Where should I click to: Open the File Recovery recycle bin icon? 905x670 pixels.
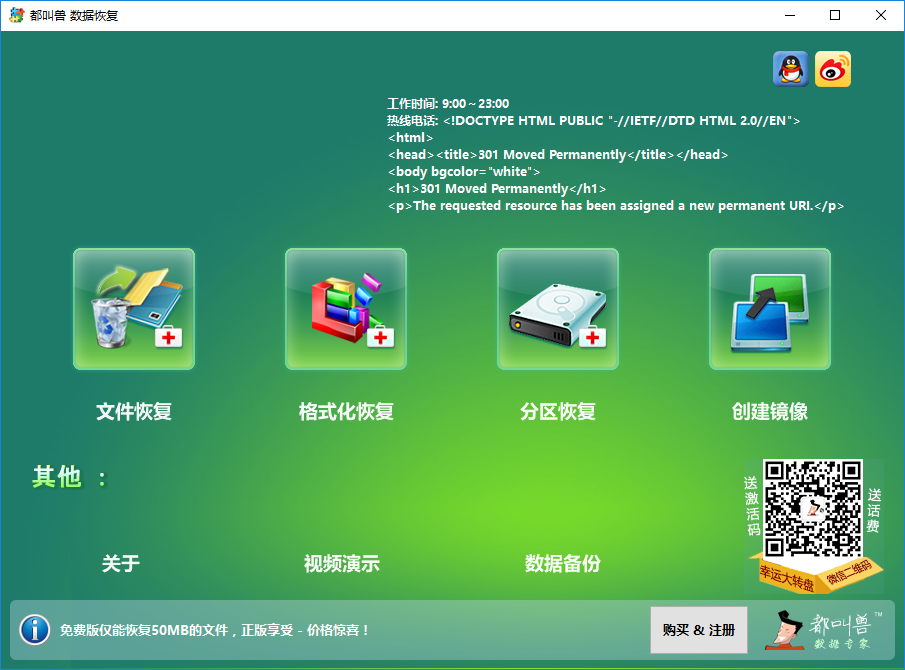click(134, 309)
